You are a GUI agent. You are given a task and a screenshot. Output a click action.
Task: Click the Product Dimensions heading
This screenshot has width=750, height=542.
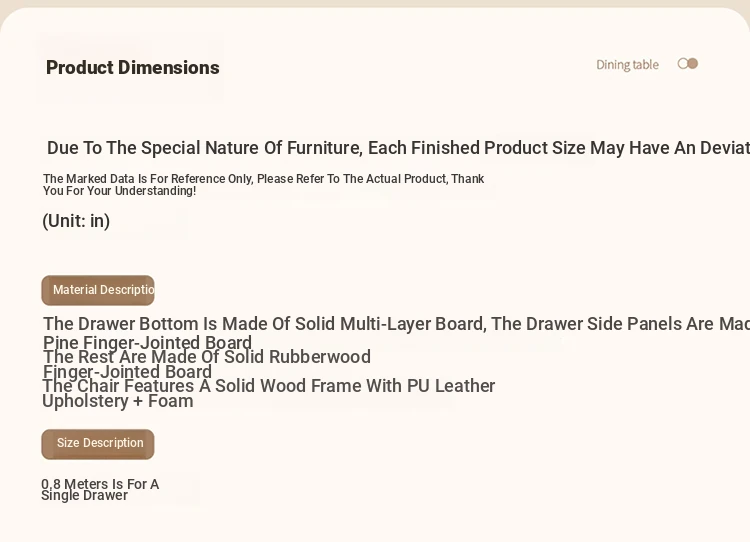click(132, 67)
